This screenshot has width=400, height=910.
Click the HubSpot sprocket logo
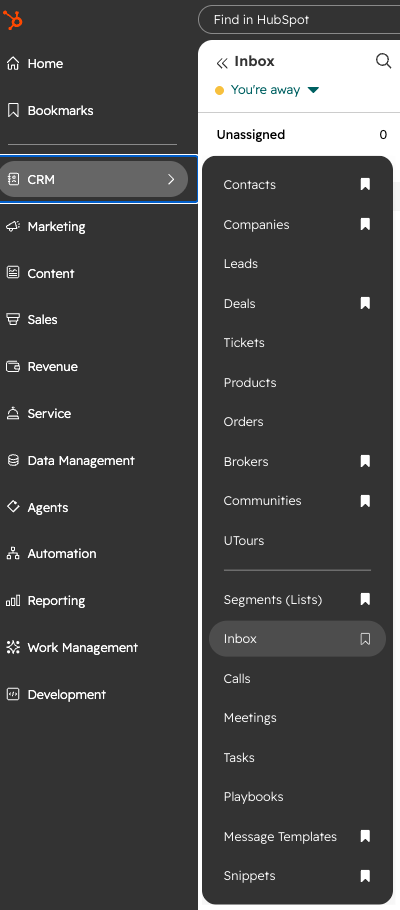point(13,20)
